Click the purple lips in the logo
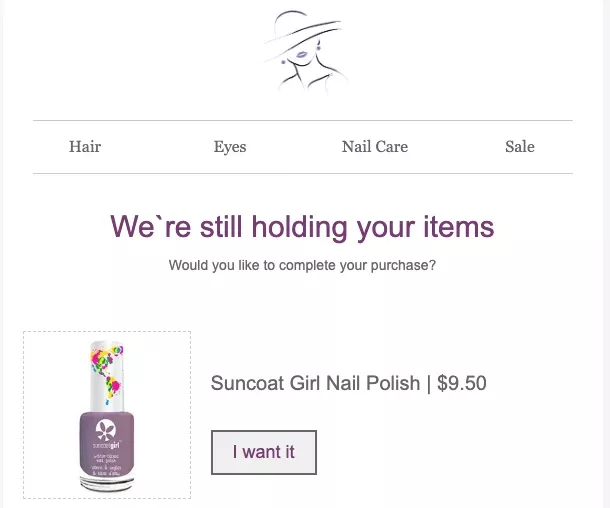Screen dimensions: 610x508 pos(301,55)
